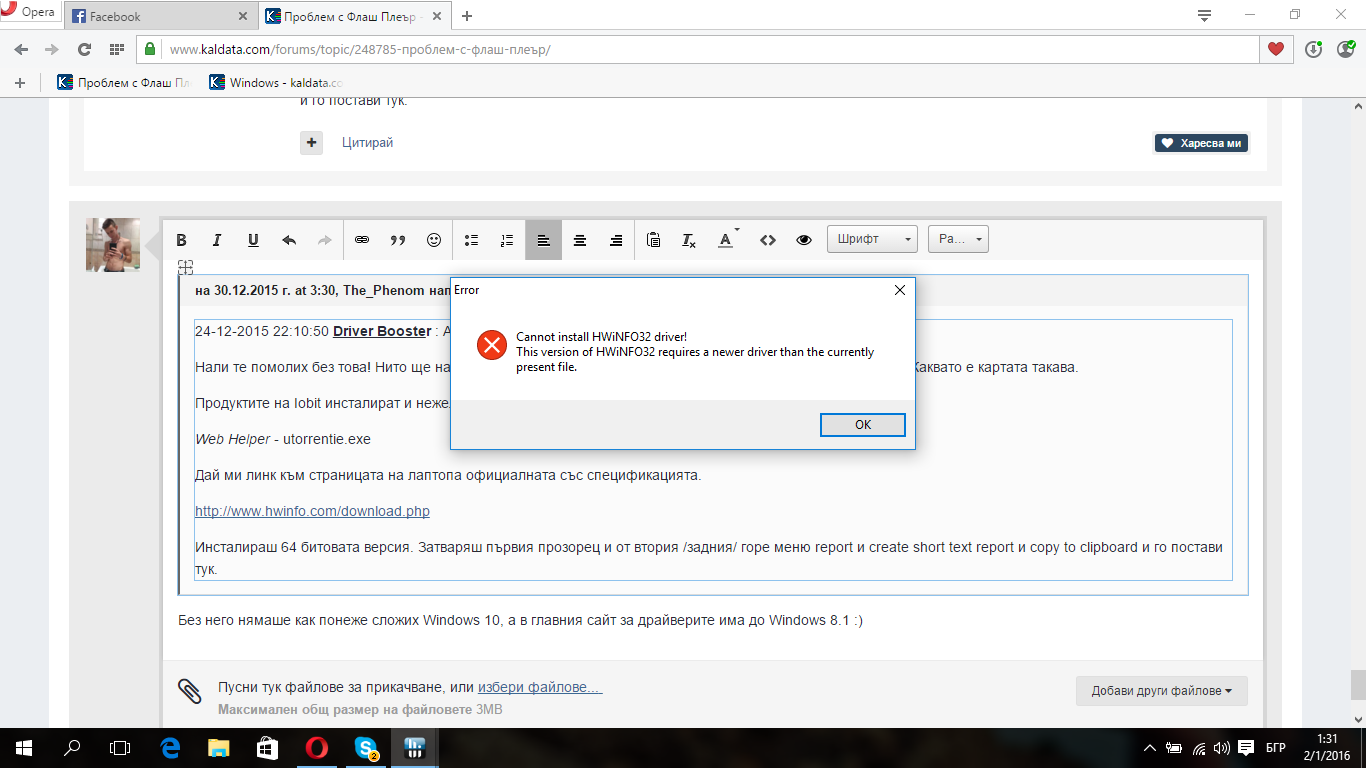The height and width of the screenshot is (768, 1366).
Task: Remove text formatting
Action: point(688,240)
